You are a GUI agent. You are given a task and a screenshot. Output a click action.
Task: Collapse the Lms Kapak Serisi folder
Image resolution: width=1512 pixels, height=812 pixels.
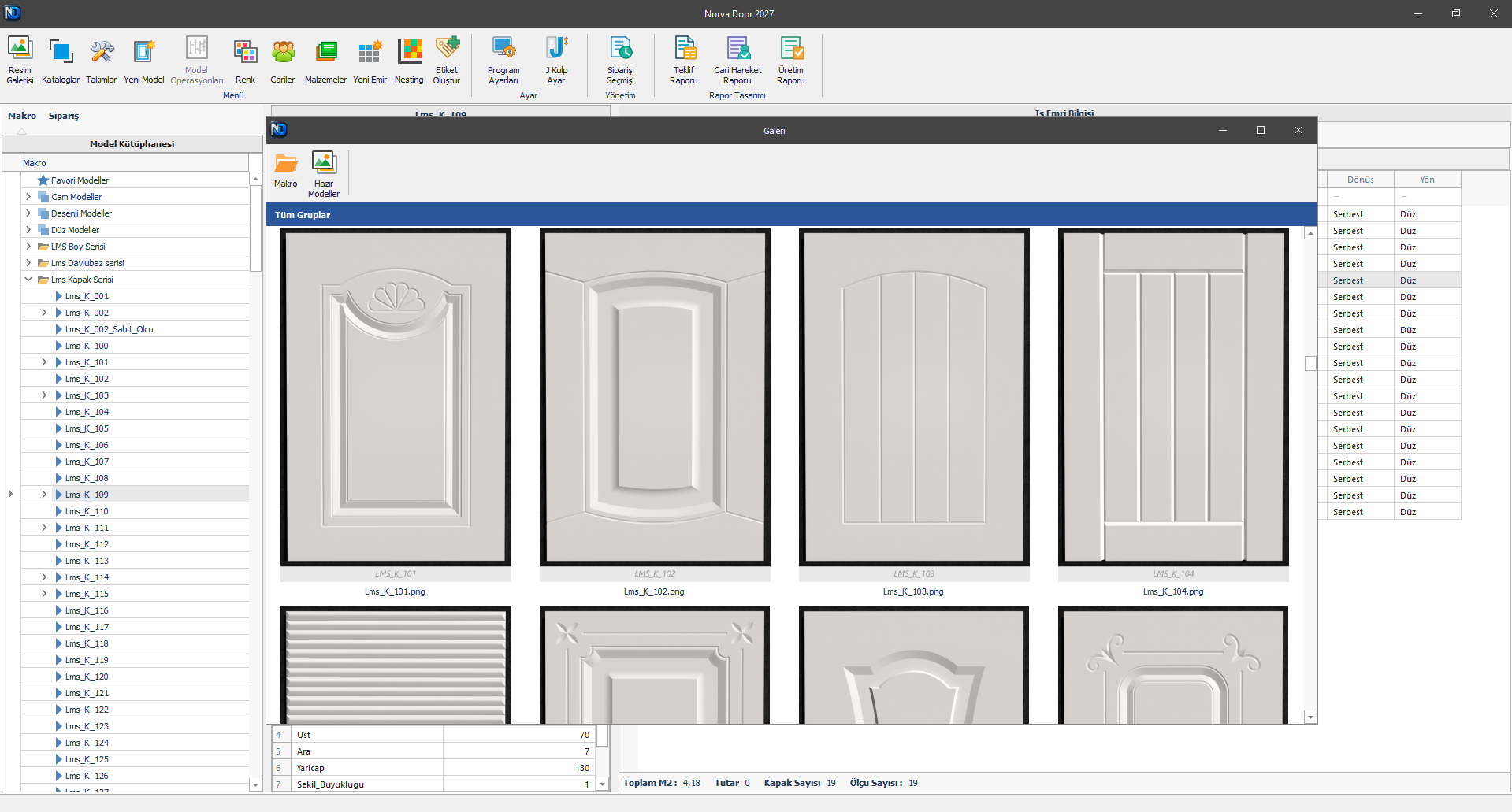(28, 280)
